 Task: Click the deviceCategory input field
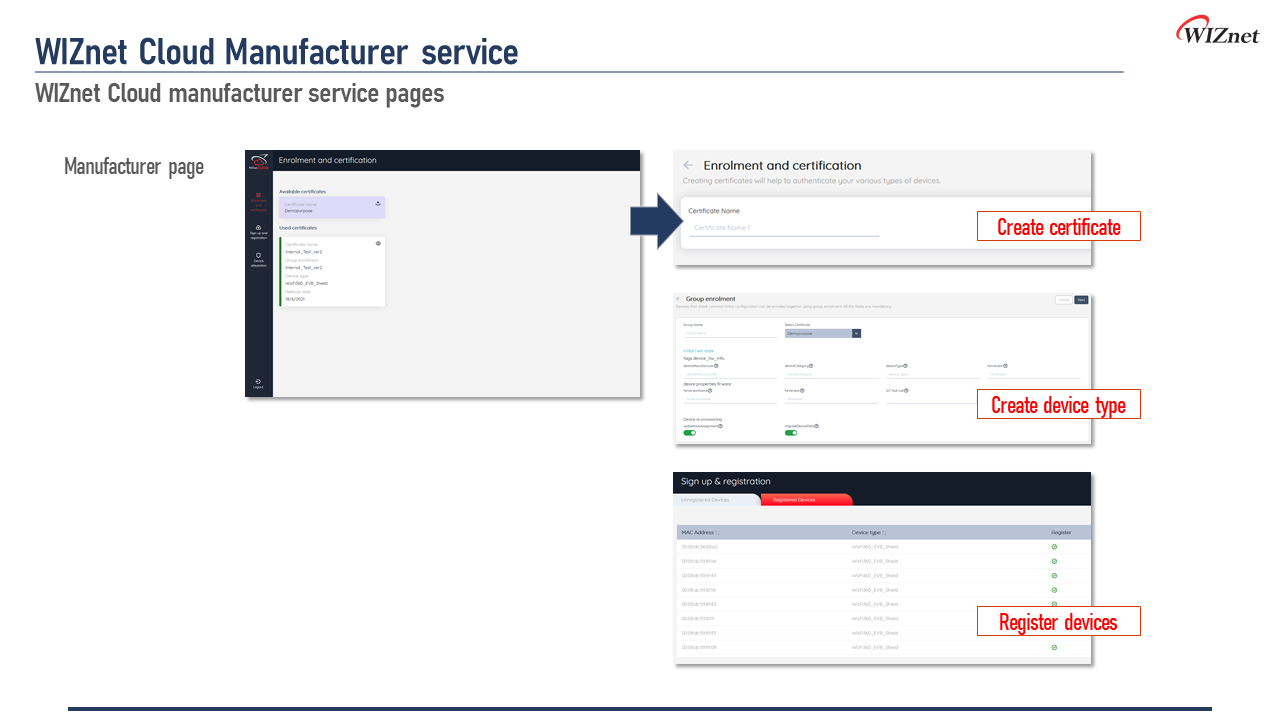(x=831, y=374)
